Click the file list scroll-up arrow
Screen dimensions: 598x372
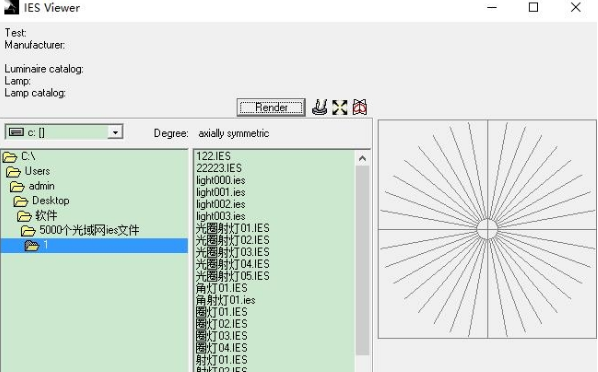362,158
